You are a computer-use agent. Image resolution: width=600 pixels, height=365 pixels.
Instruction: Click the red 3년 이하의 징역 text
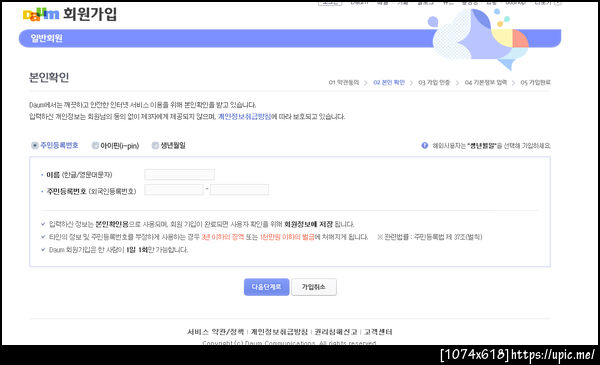pos(223,237)
